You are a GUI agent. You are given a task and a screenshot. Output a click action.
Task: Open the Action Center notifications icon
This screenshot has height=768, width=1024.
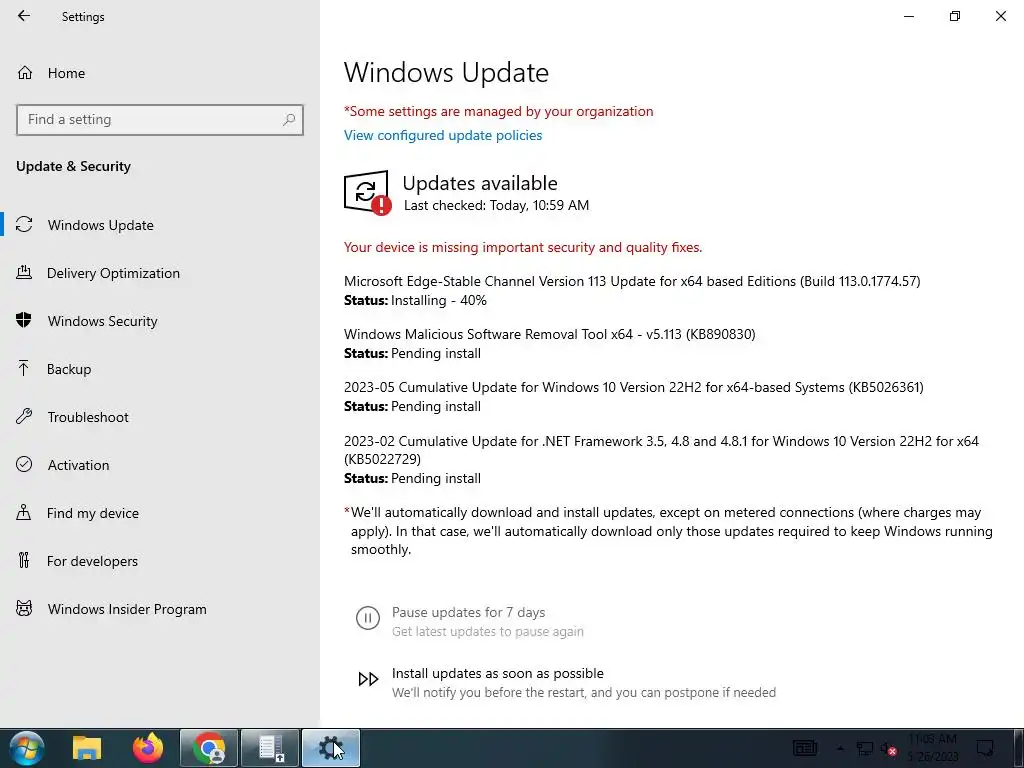[x=985, y=748]
